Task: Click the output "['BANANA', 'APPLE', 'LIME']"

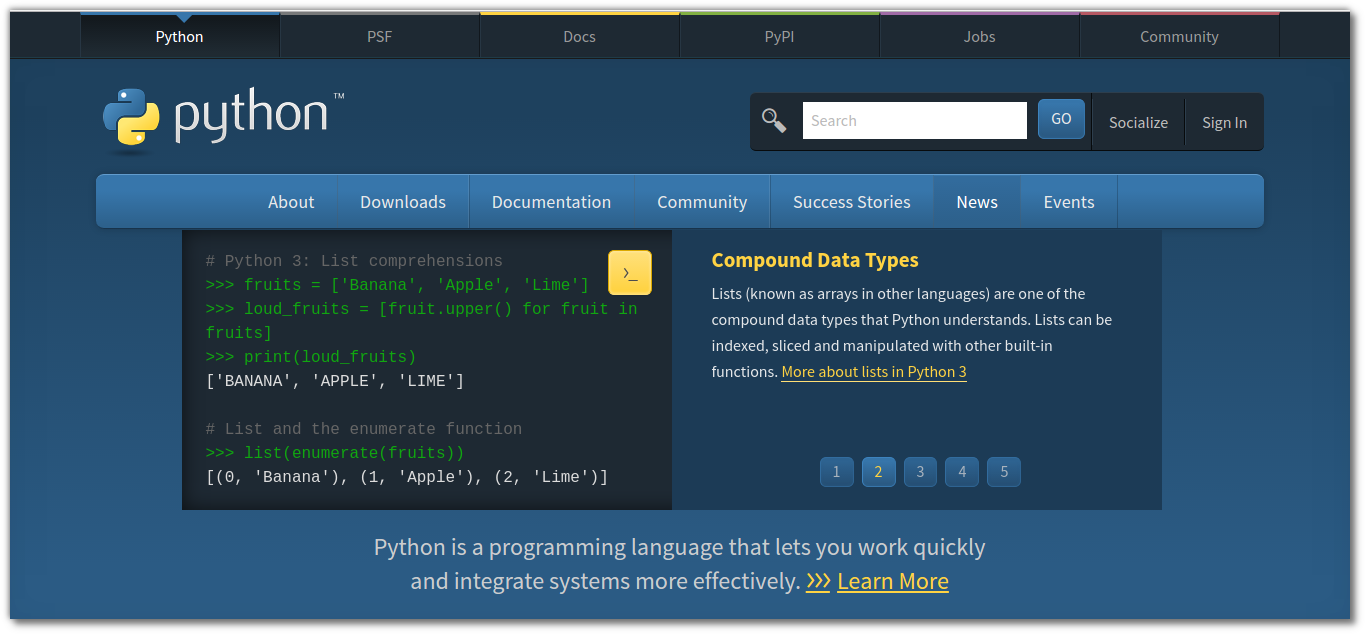Action: (x=335, y=381)
